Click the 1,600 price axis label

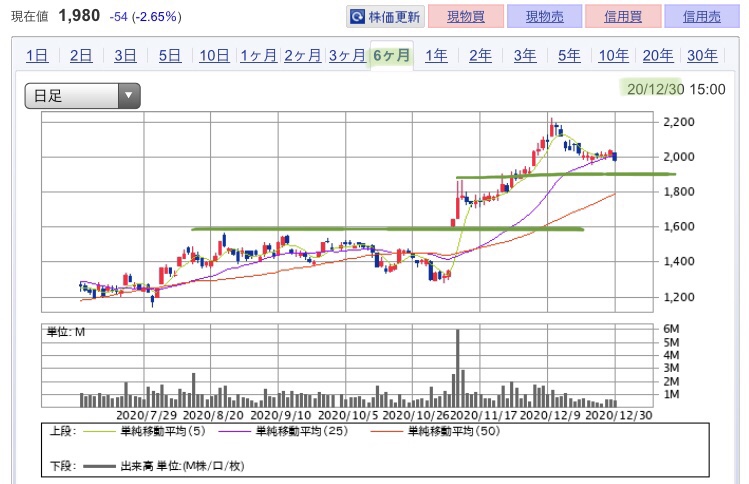click(679, 226)
